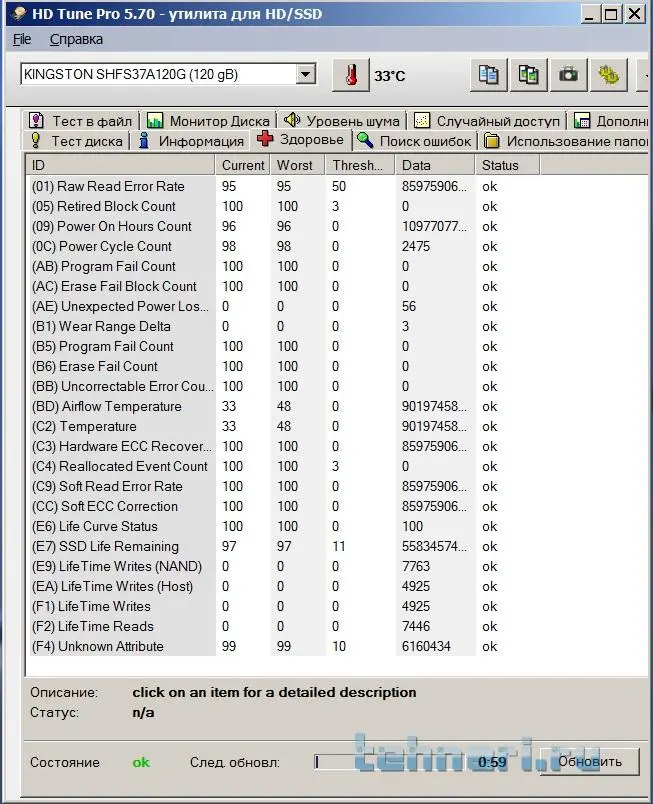Select the (B5) Program Fail Count row

tap(336, 346)
